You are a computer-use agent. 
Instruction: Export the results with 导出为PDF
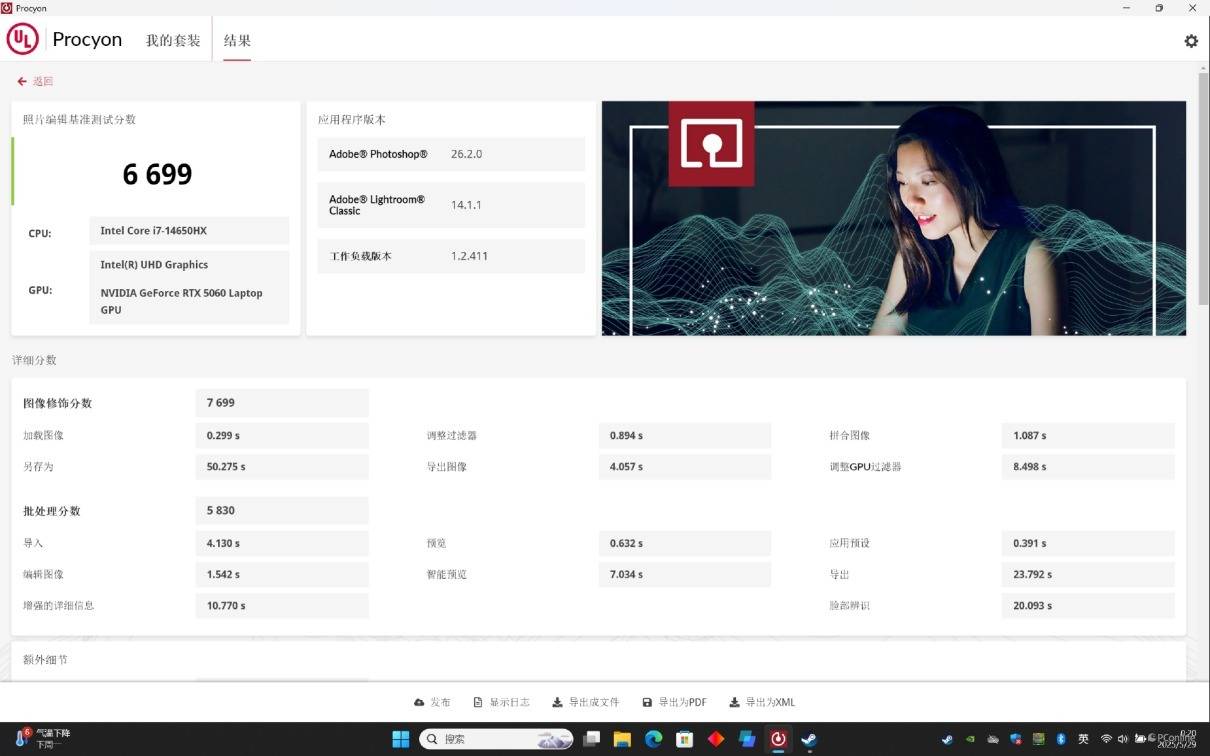[x=674, y=702]
